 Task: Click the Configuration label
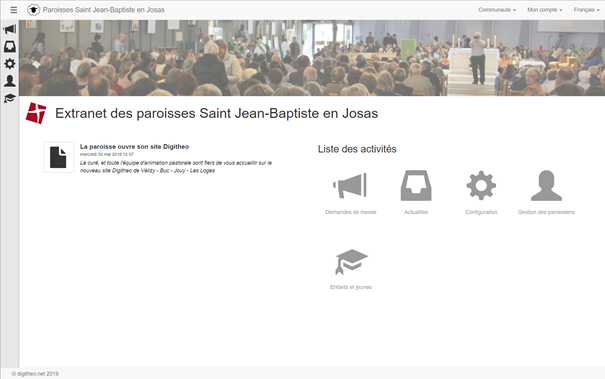(481, 212)
